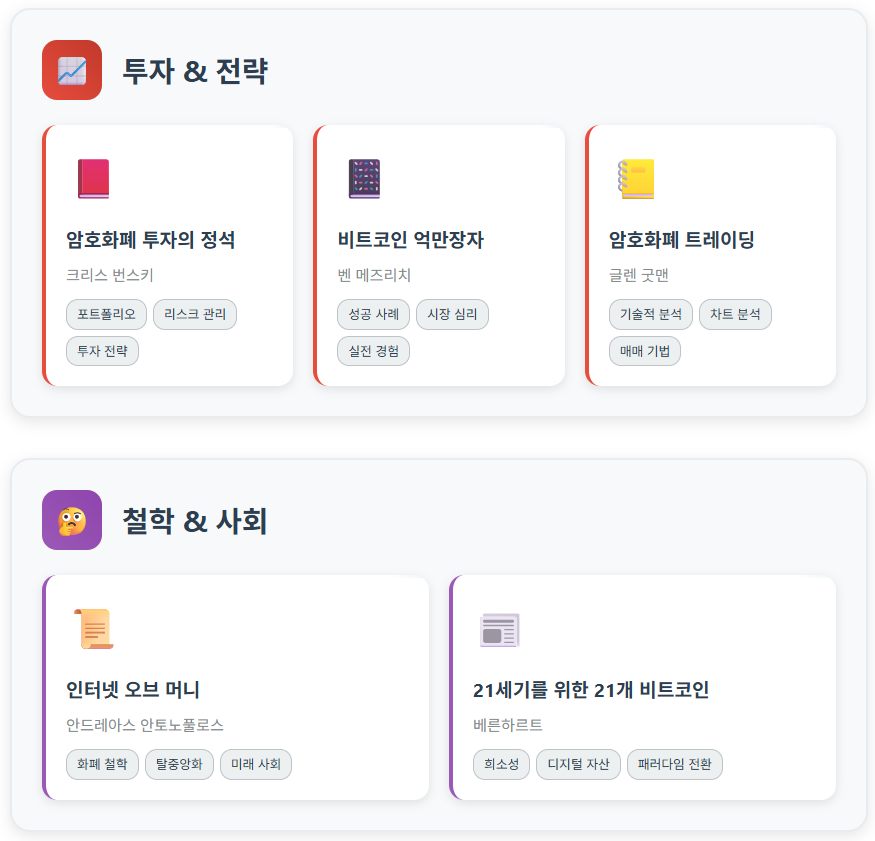Select the 포트폴리오 tag
The height and width of the screenshot is (841, 875).
point(105,314)
